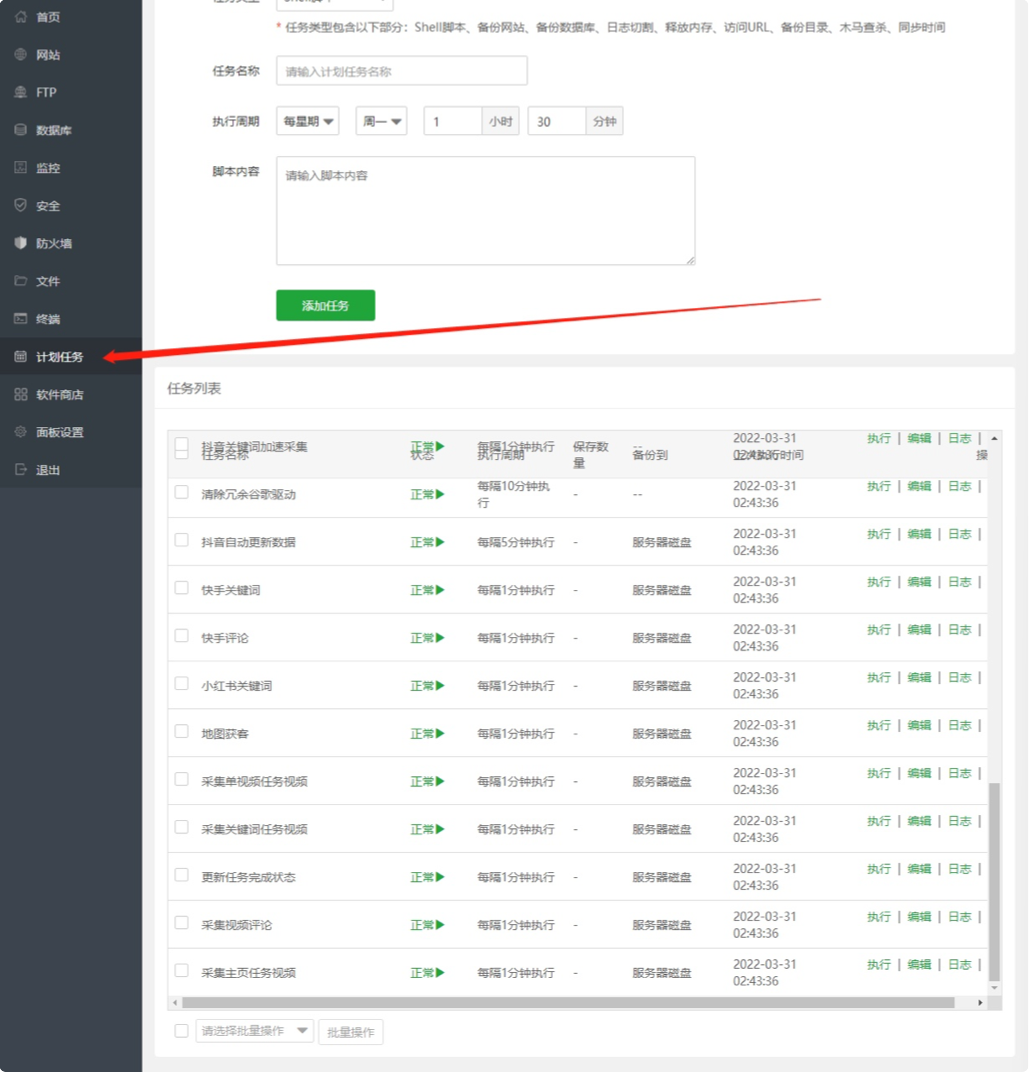
Task: Click the status play icon for 清除冗余谷歌驱动
Action: (x=440, y=494)
